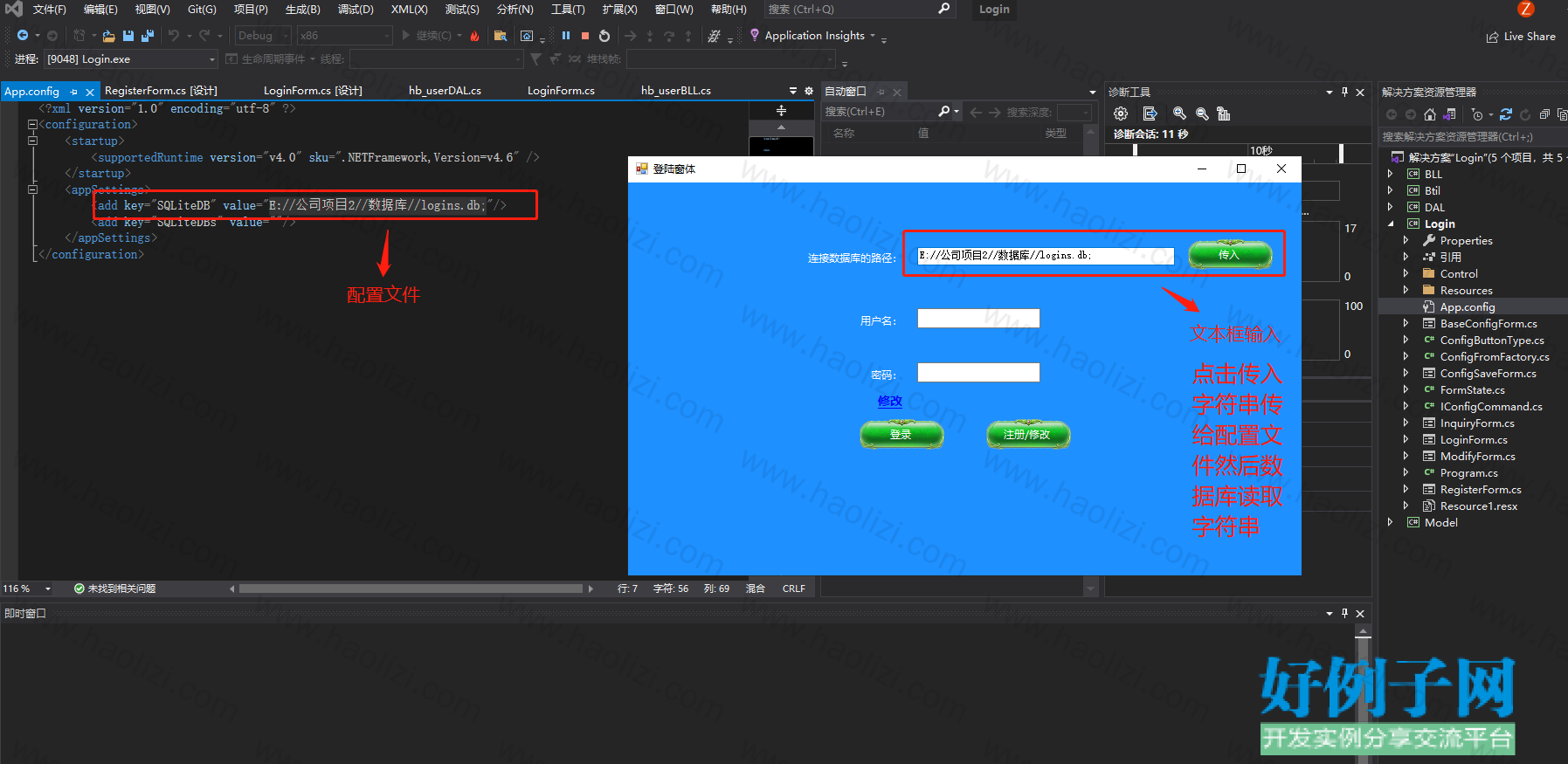Click the Save All toolbar icon
This screenshot has width=1568, height=764.
[x=147, y=36]
